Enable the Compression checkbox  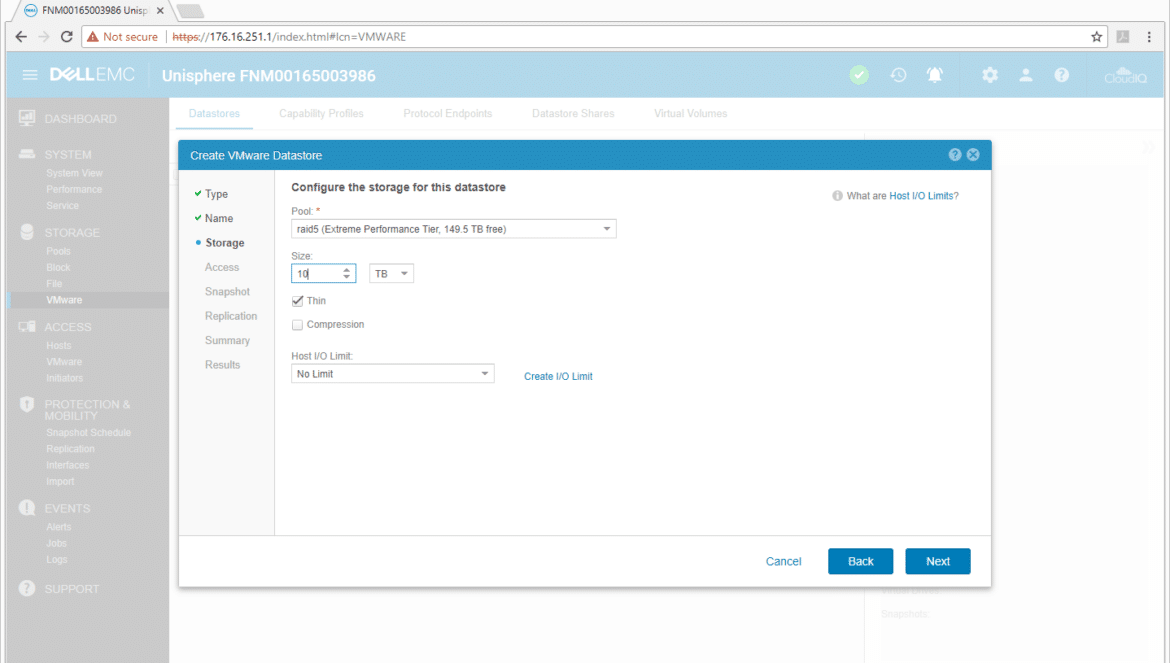(x=298, y=324)
